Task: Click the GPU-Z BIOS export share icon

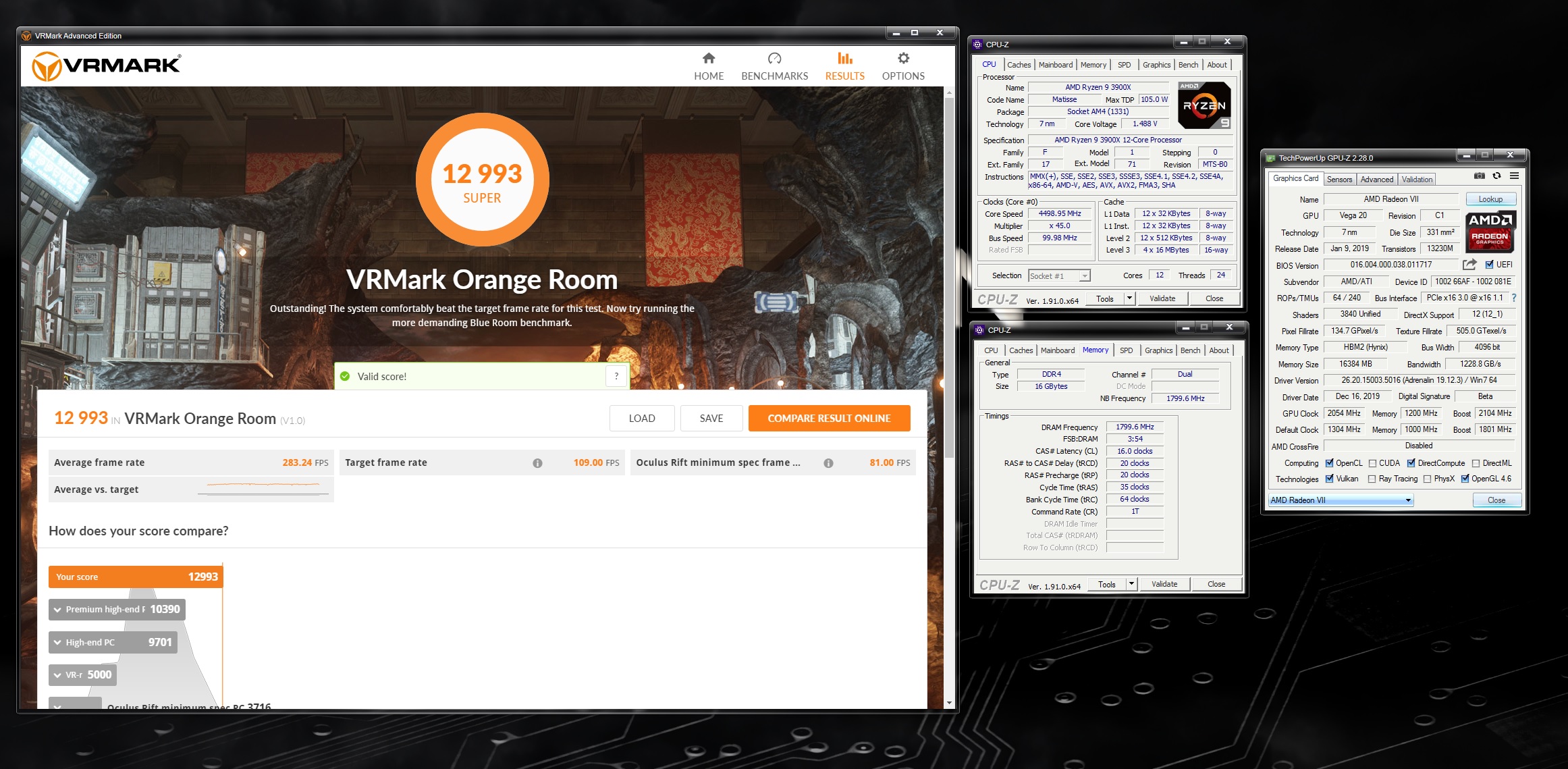Action: (1469, 265)
